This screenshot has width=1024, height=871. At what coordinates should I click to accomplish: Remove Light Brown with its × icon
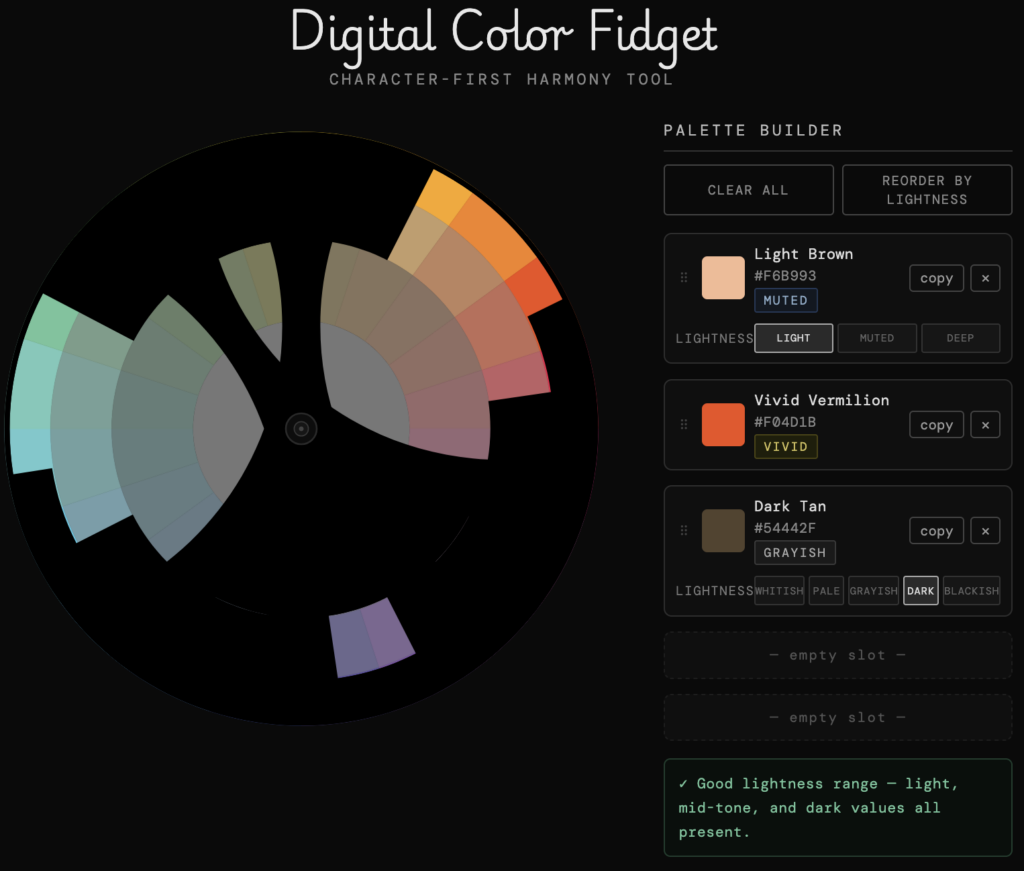point(985,278)
